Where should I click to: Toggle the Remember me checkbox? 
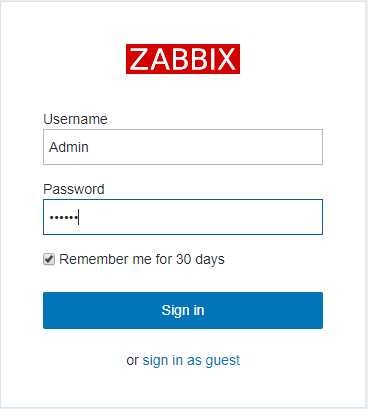point(49,259)
